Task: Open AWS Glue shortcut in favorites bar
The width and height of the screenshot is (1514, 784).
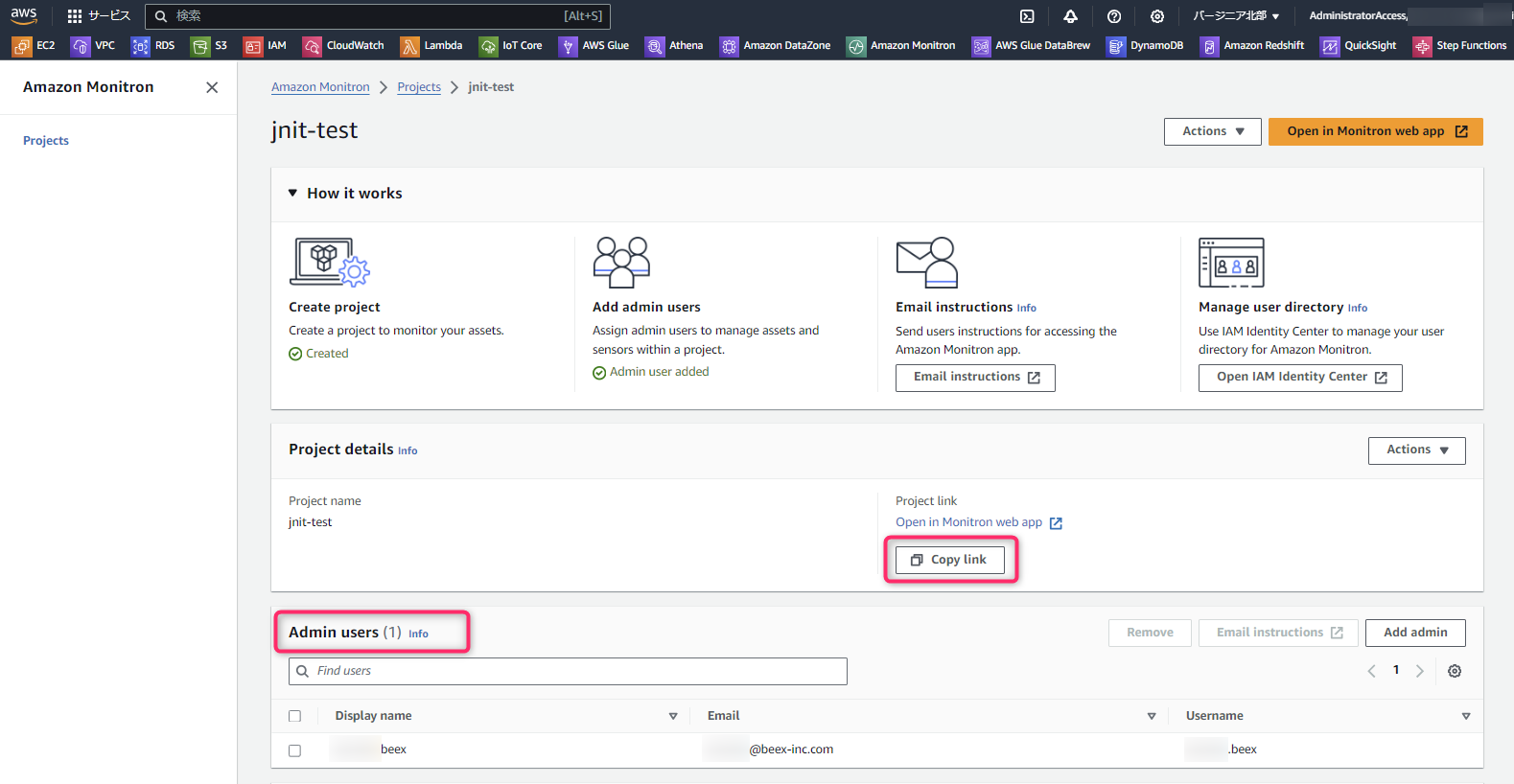Action: pyautogui.click(x=594, y=46)
